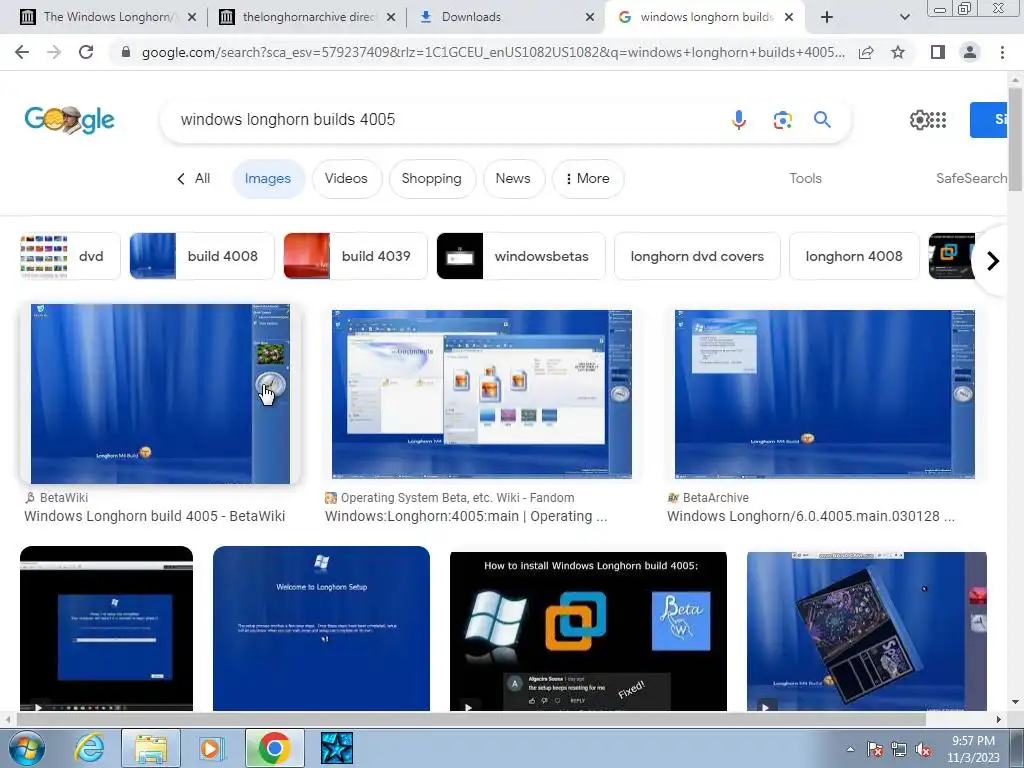The width and height of the screenshot is (1024, 768).
Task: Go to the All results tab
Action: (194, 178)
